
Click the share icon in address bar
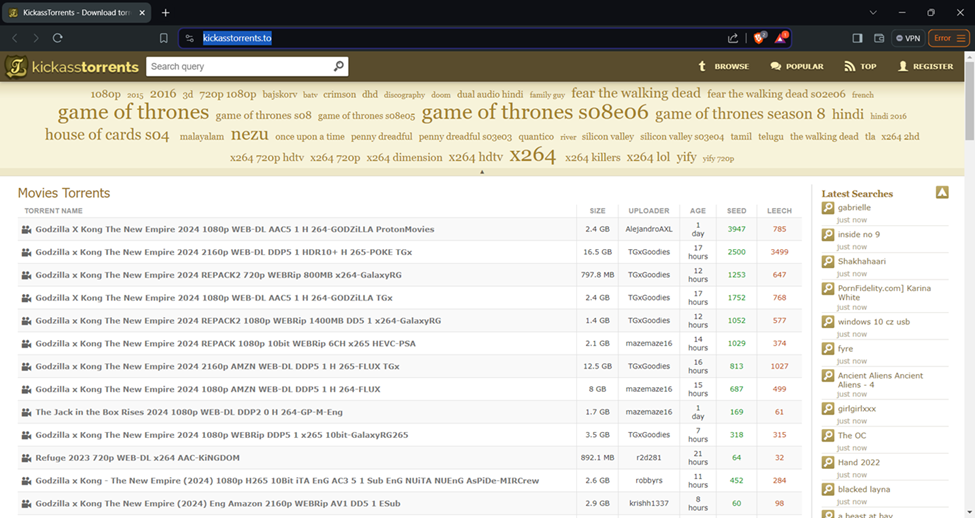pos(733,38)
